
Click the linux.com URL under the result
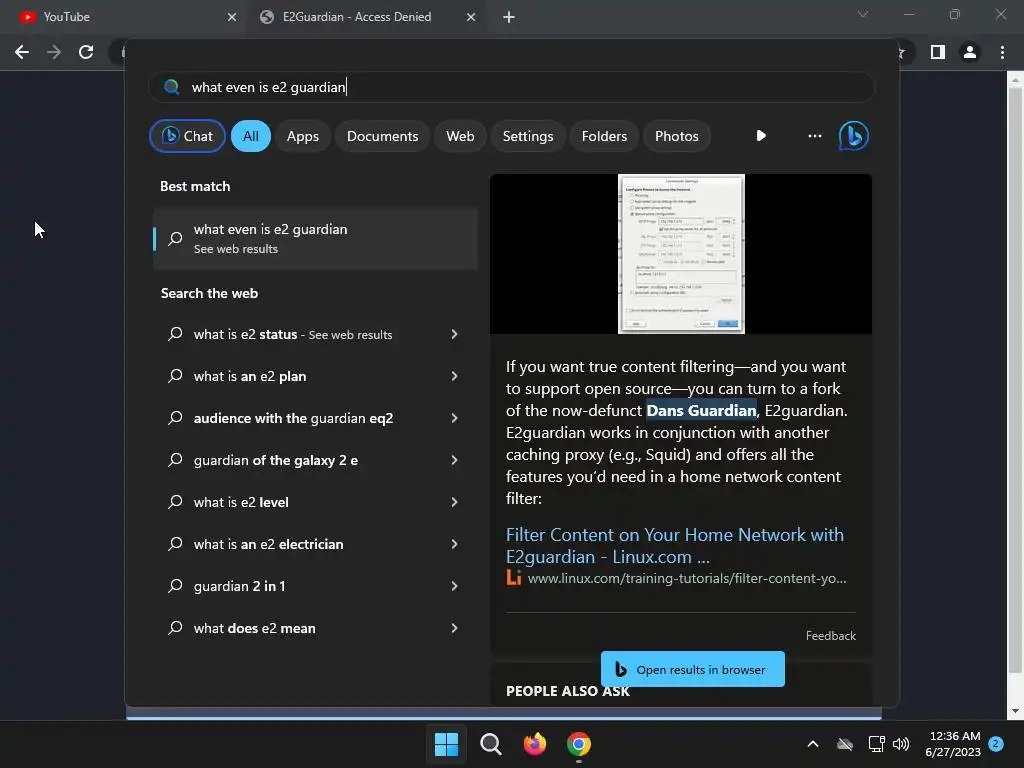(x=686, y=579)
